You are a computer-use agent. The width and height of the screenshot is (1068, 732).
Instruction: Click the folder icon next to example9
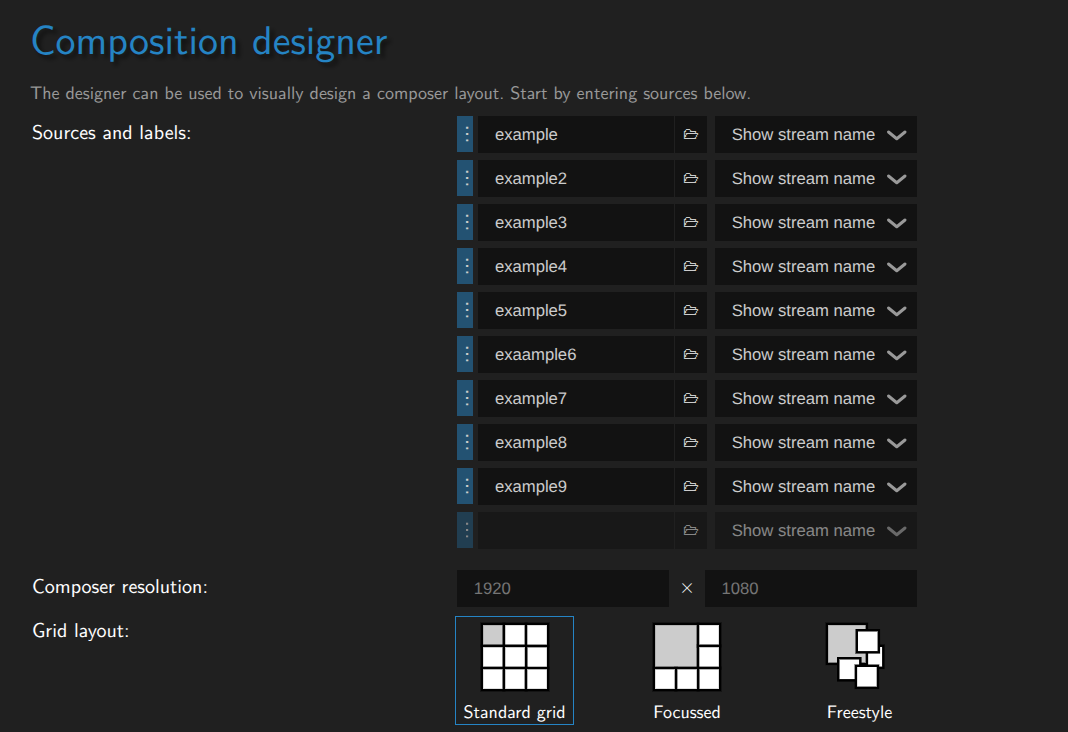click(691, 486)
